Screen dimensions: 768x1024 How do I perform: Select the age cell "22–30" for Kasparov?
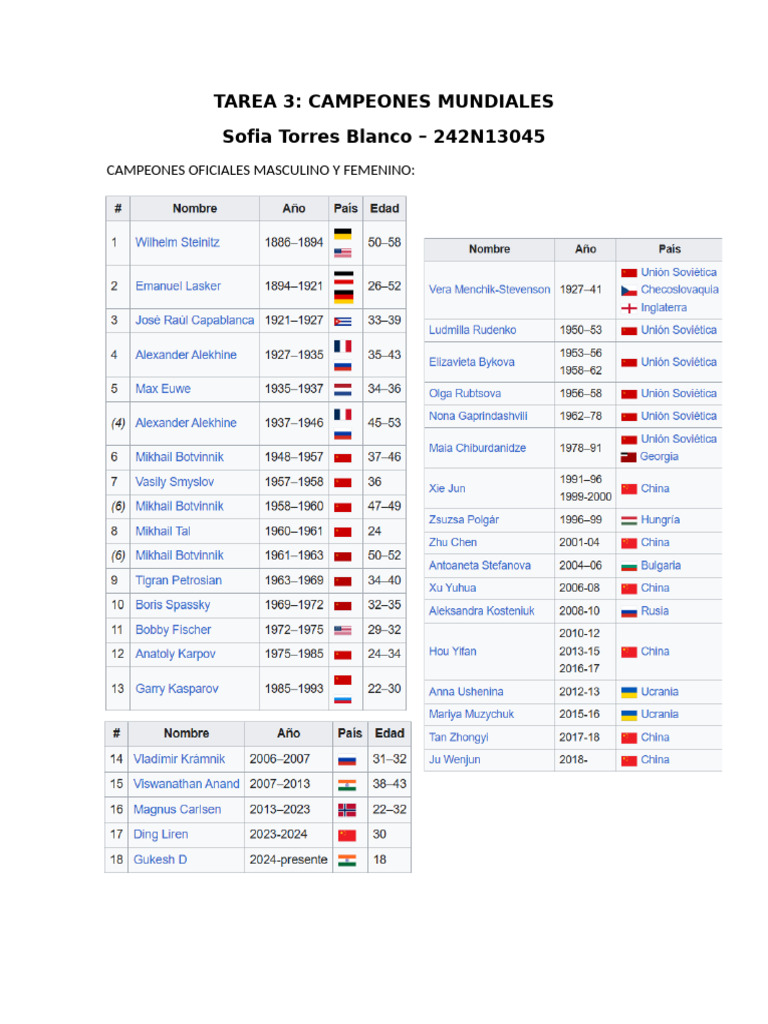(384, 688)
